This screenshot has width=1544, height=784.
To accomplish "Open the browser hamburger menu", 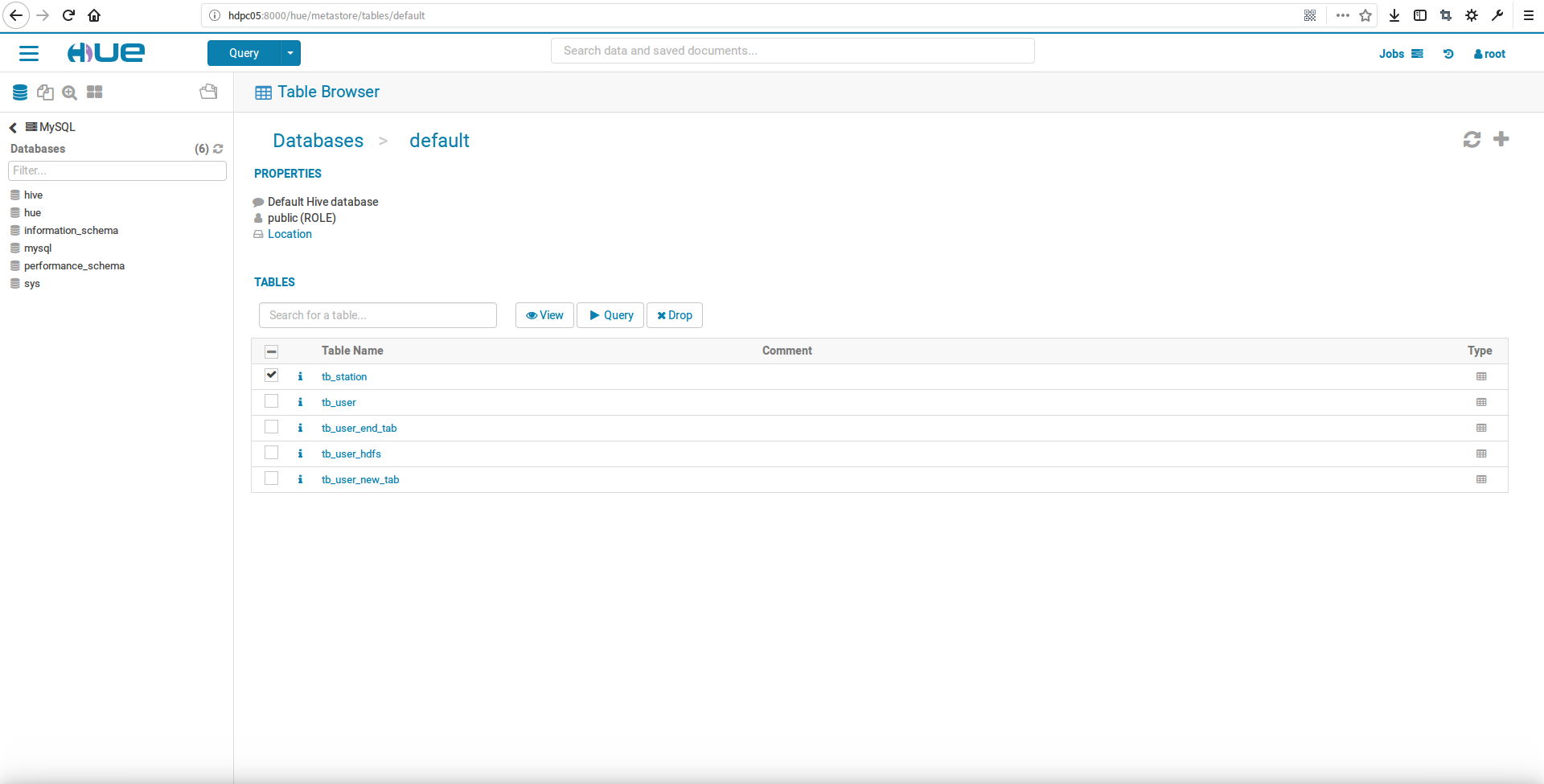I will [x=1529, y=15].
